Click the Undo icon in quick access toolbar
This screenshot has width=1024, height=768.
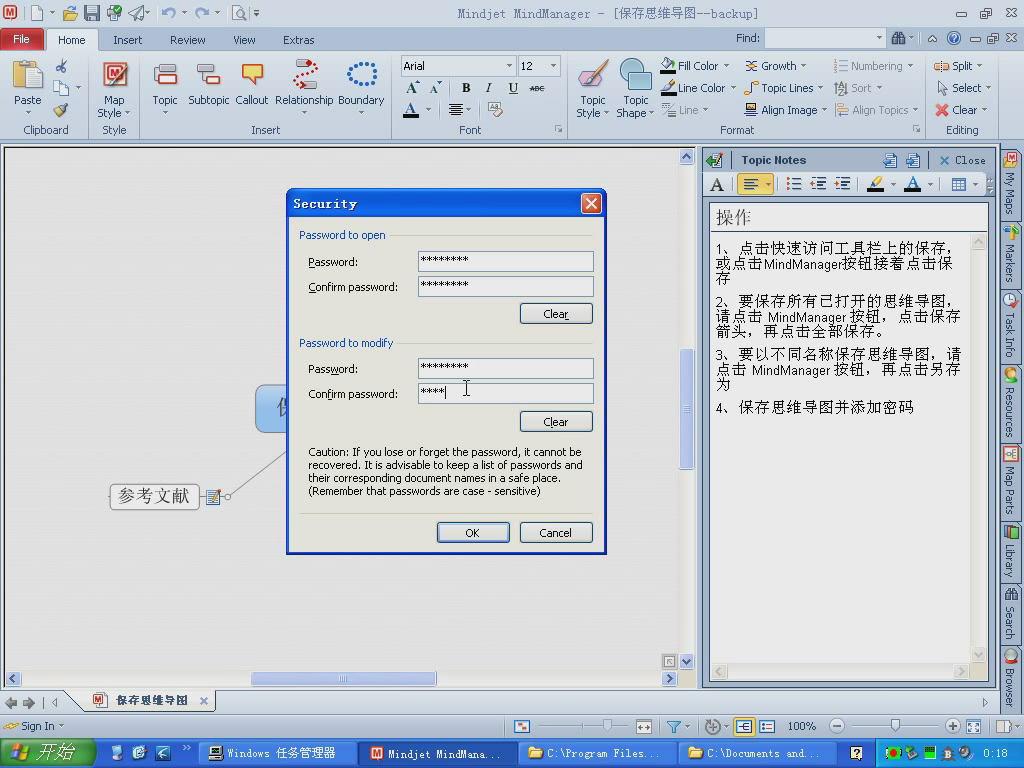(x=168, y=12)
